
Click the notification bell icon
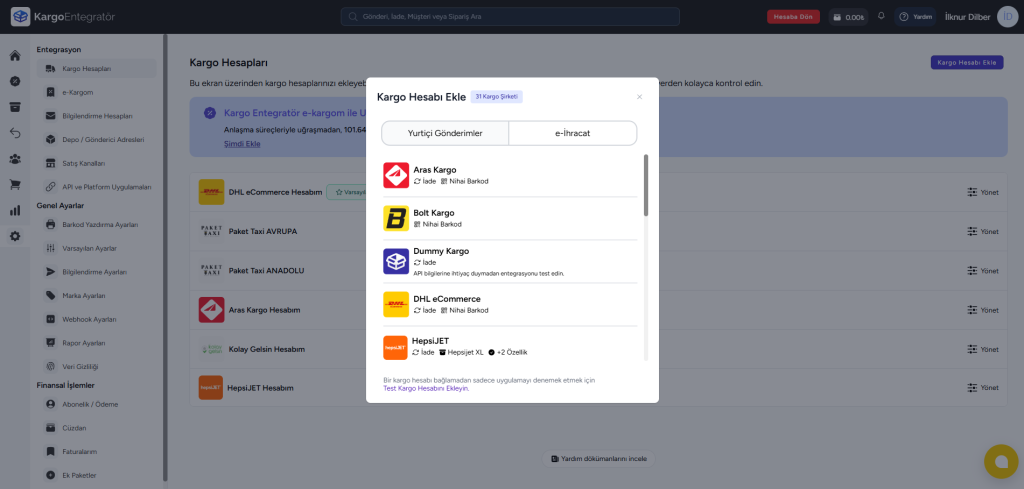881,16
